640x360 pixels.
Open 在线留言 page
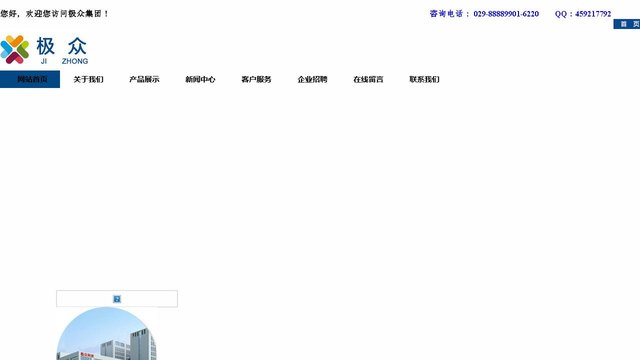point(368,79)
